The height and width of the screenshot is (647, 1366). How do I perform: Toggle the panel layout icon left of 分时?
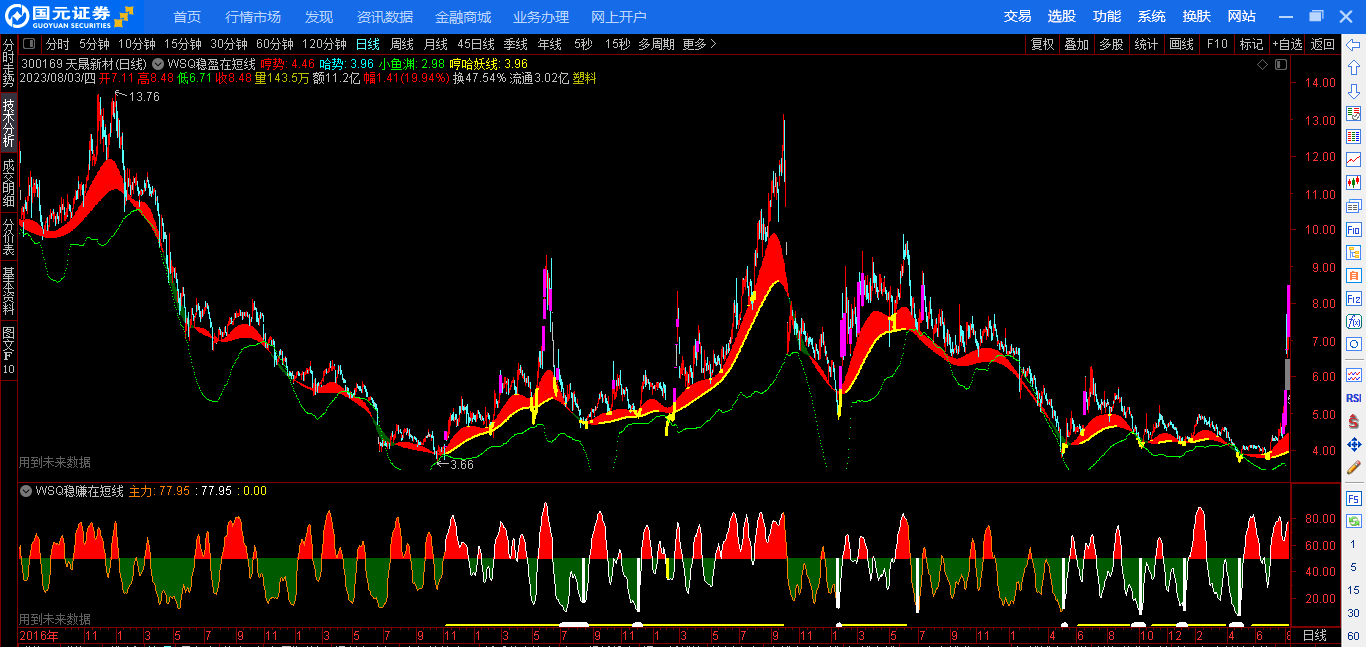pyautogui.click(x=29, y=44)
